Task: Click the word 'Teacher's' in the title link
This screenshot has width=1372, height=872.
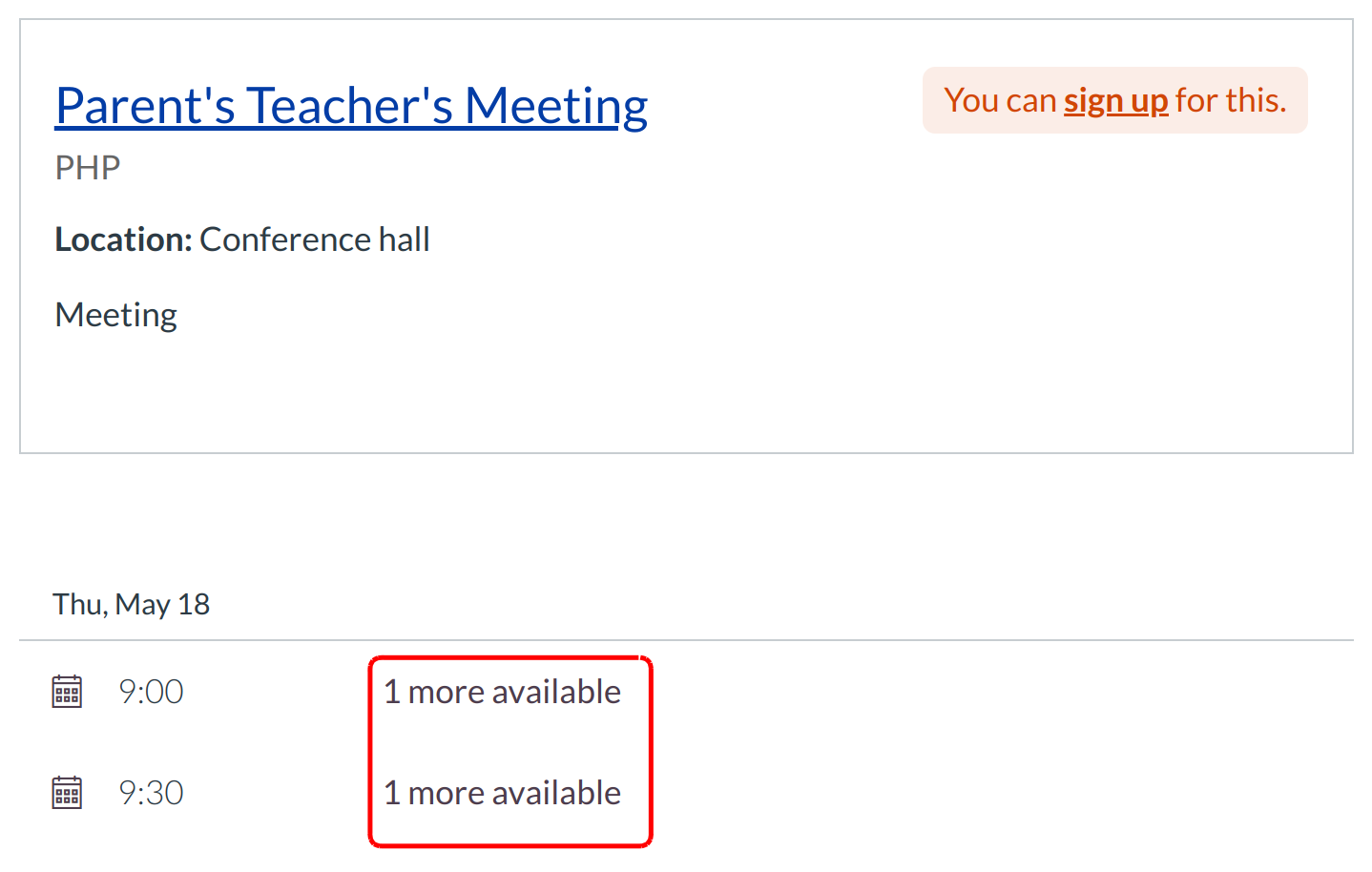Action: click(x=349, y=106)
